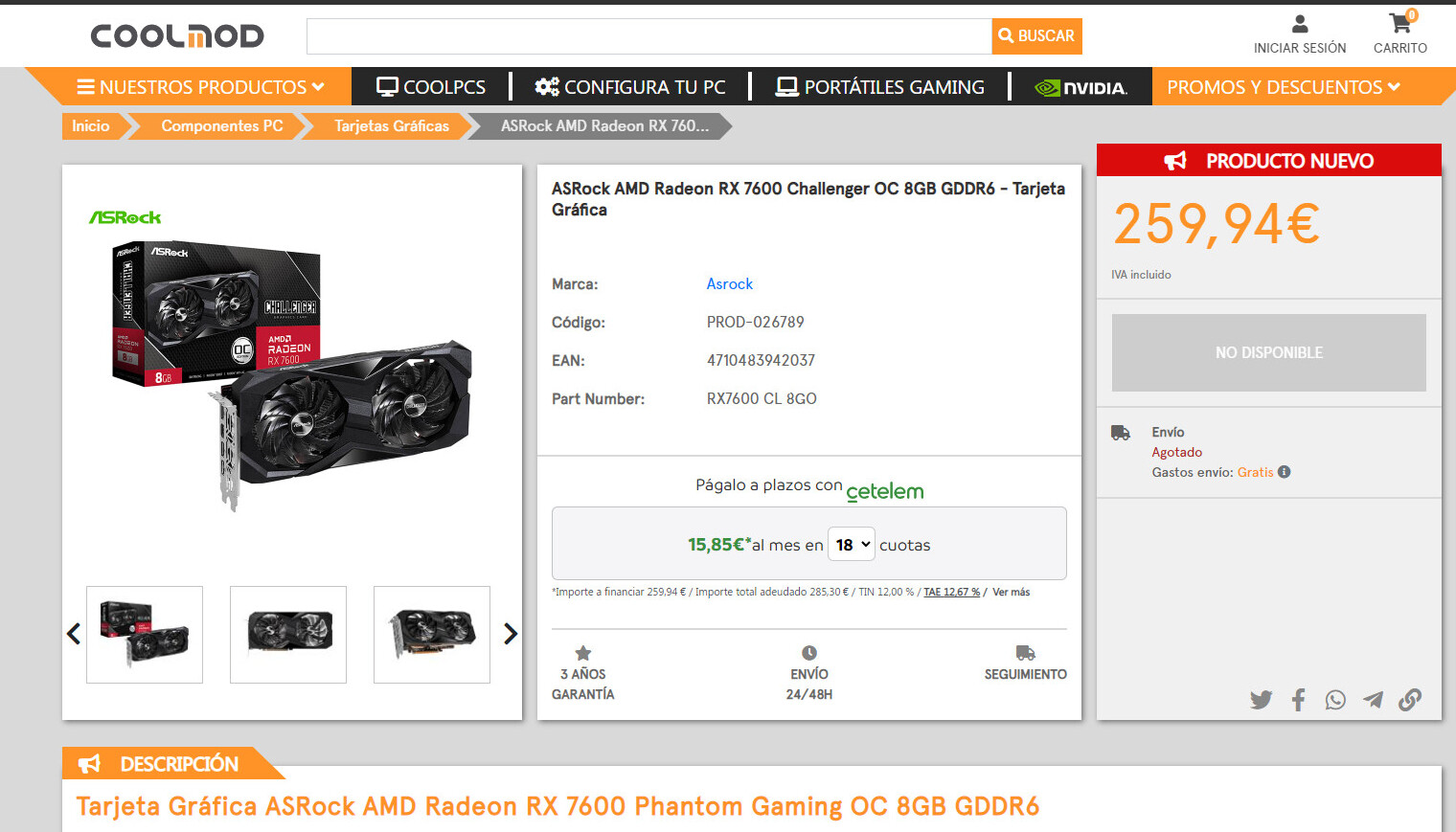
Task: Share product via WhatsApp
Action: point(1335,700)
